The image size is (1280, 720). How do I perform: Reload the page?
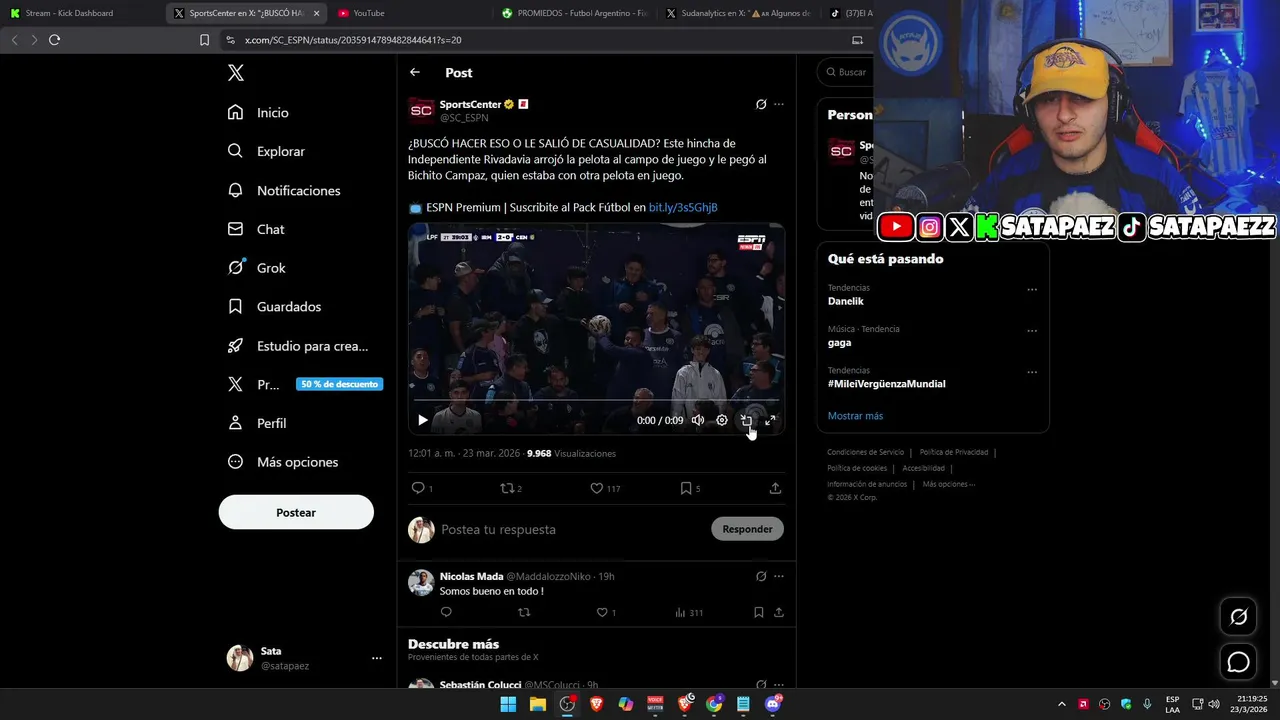click(x=54, y=40)
